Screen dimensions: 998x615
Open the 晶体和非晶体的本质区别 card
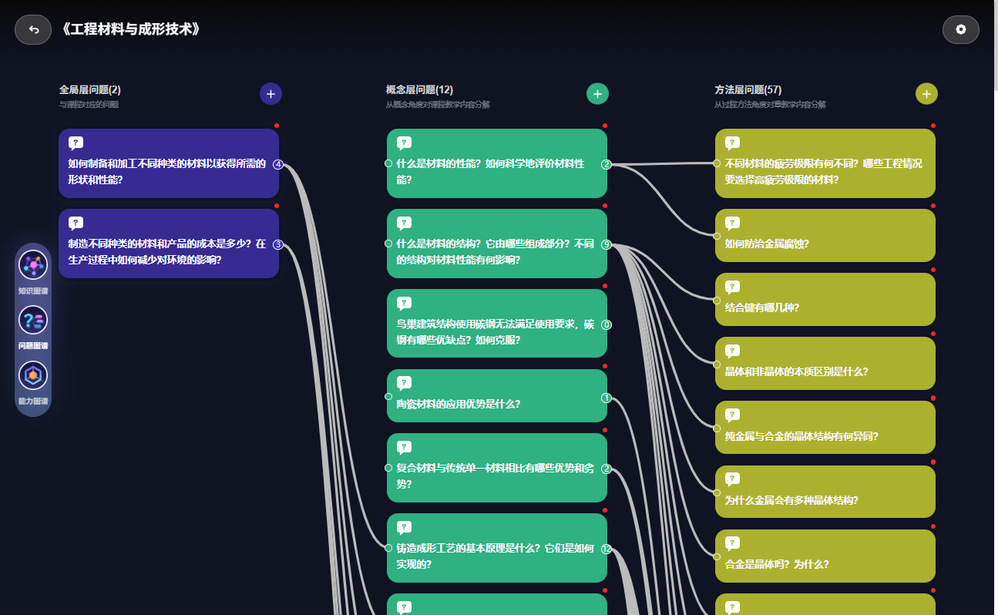(825, 364)
